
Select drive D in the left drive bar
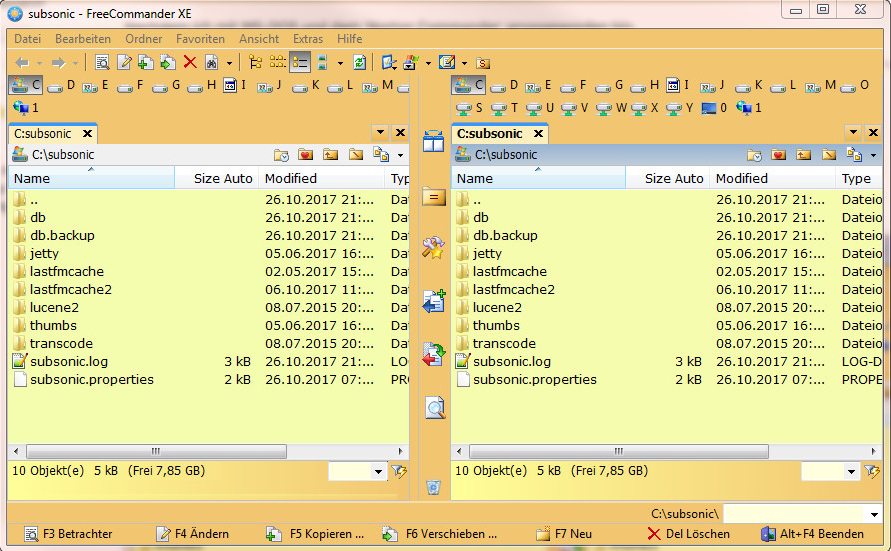61,86
